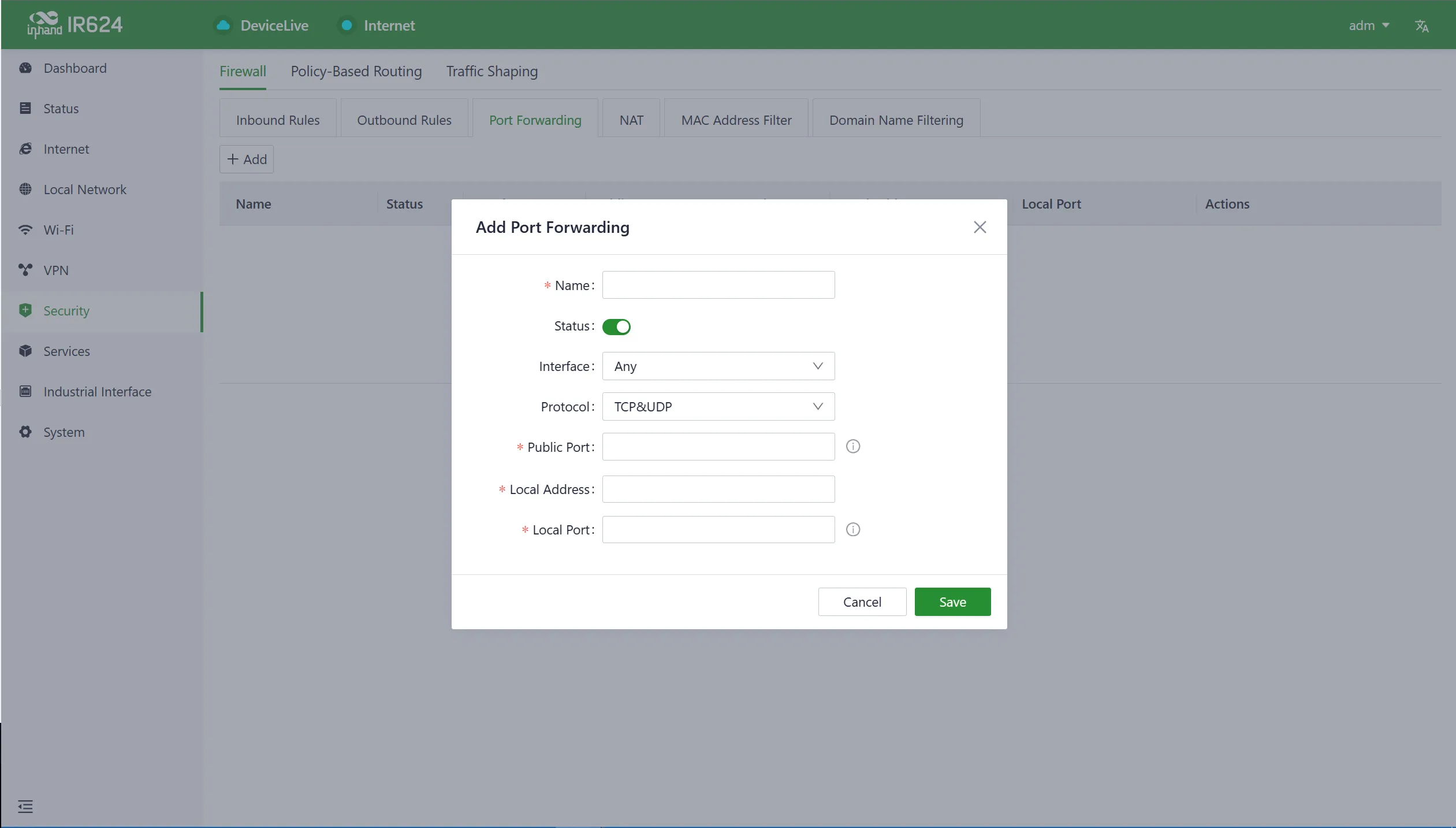This screenshot has width=1456, height=828.
Task: Focus the Public Port input field
Action: point(718,447)
